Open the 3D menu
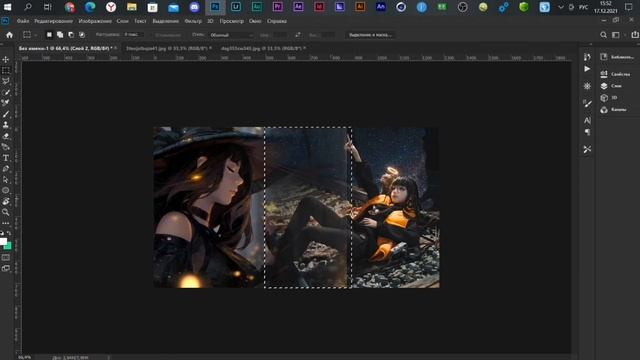Screen dimensions: 640x360 (210, 21)
